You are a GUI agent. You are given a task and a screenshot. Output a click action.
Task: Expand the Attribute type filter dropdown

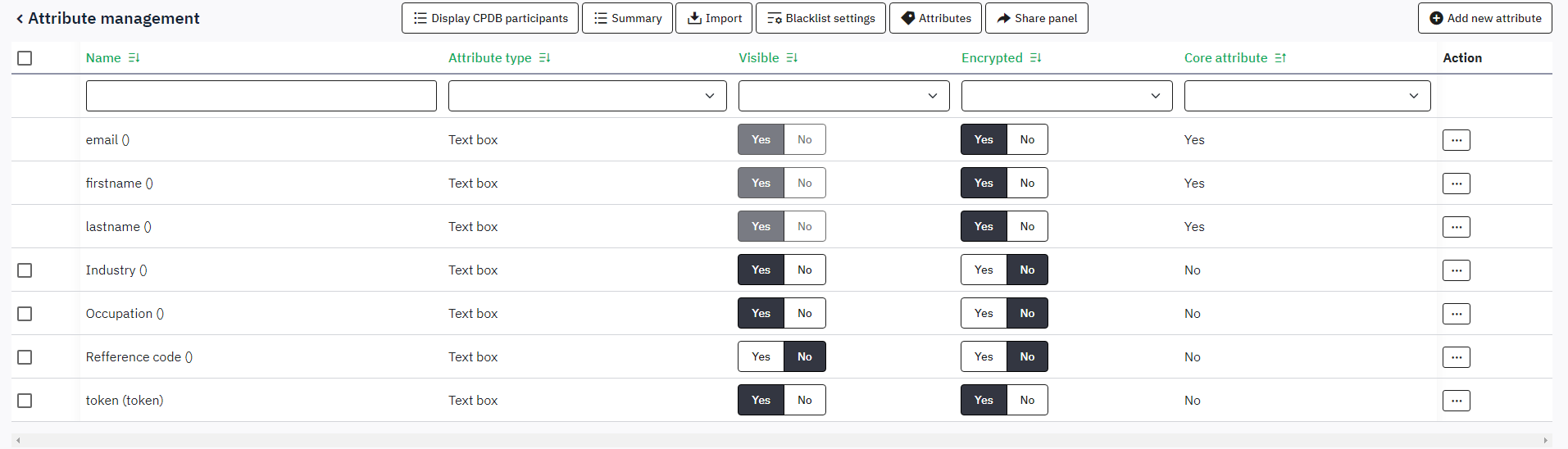(x=587, y=96)
